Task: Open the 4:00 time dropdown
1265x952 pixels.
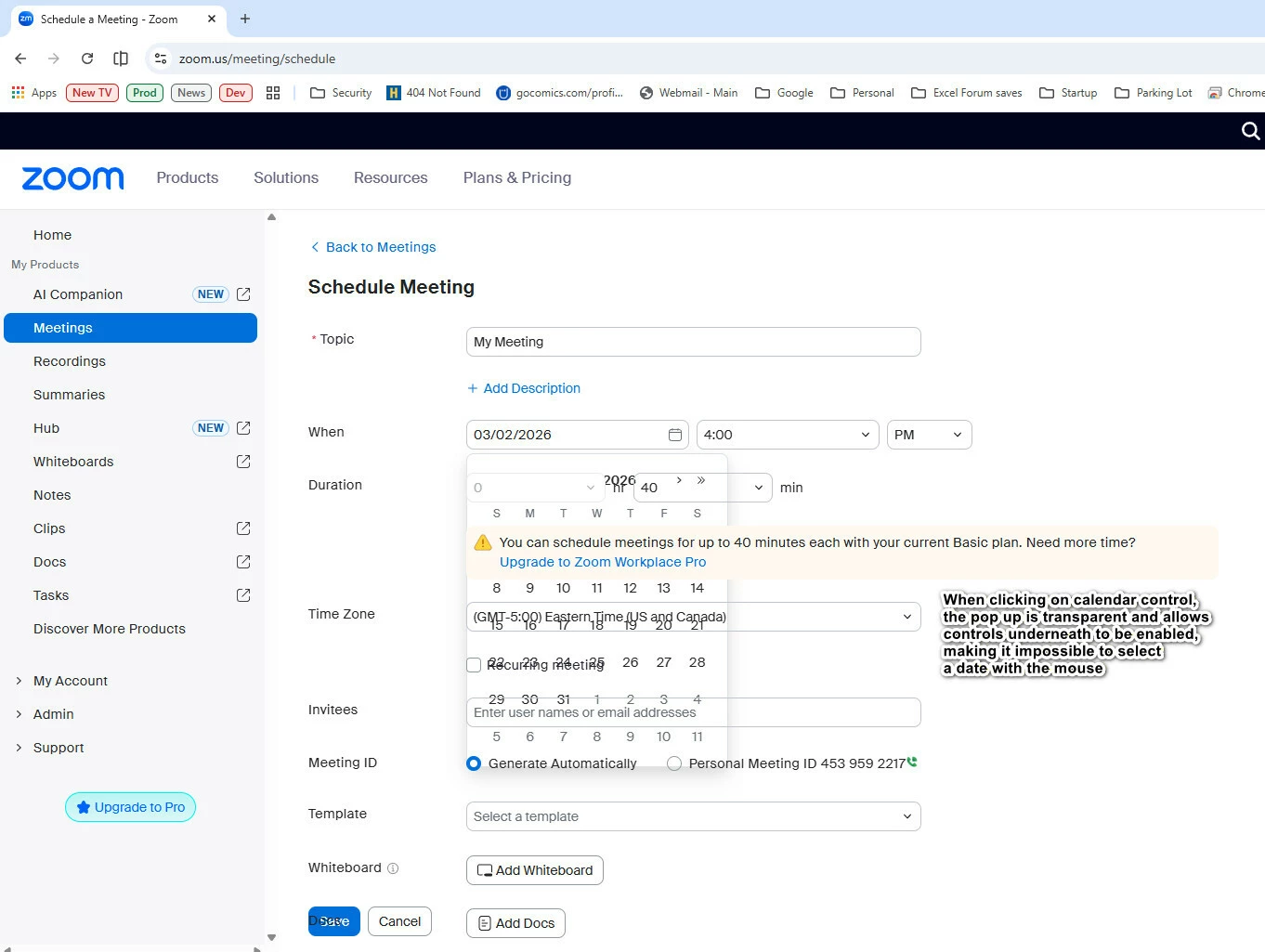Action: click(788, 435)
